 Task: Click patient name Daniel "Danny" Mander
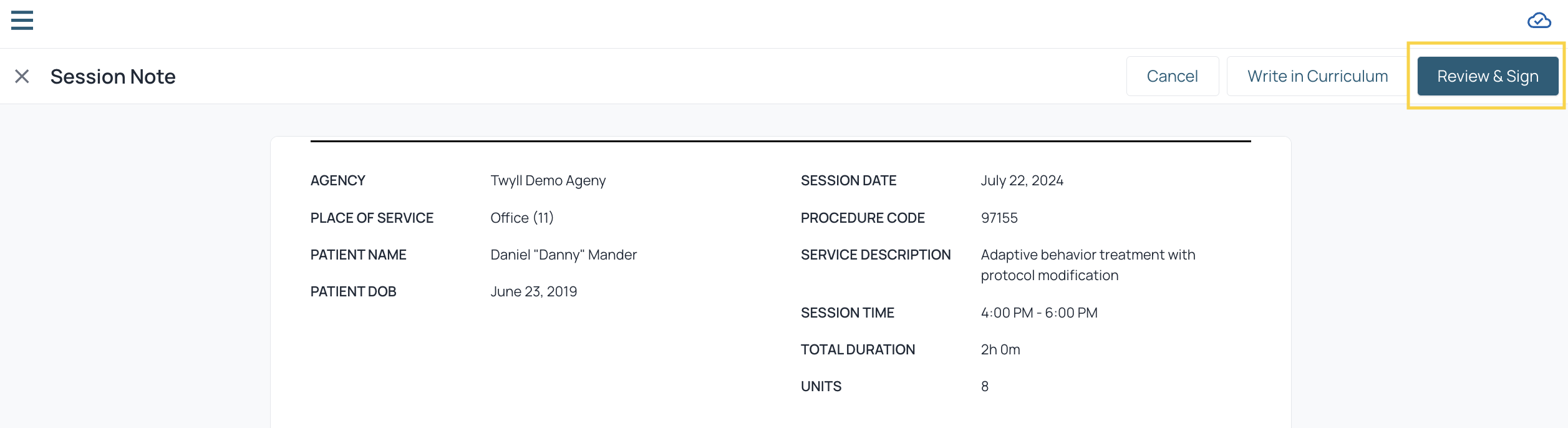point(563,255)
